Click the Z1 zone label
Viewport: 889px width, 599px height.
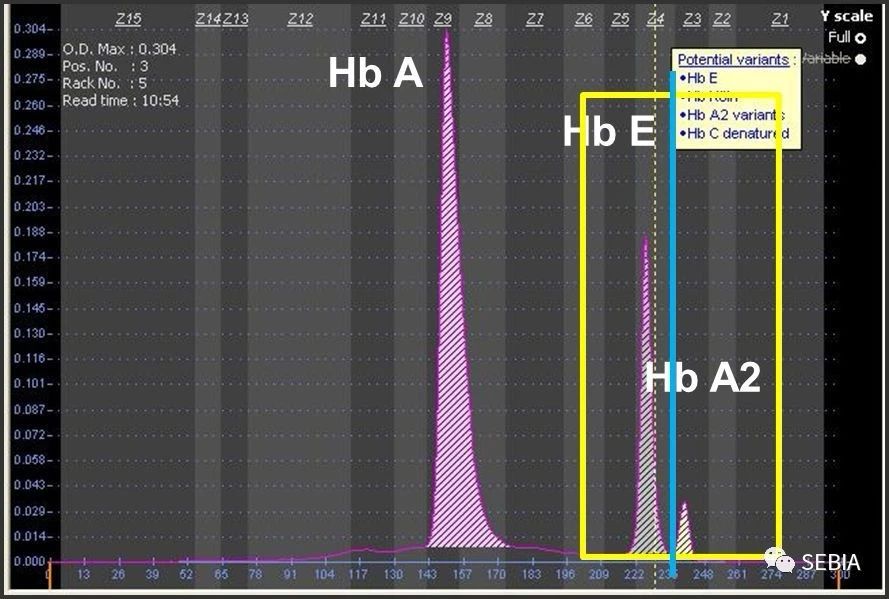(x=780, y=19)
